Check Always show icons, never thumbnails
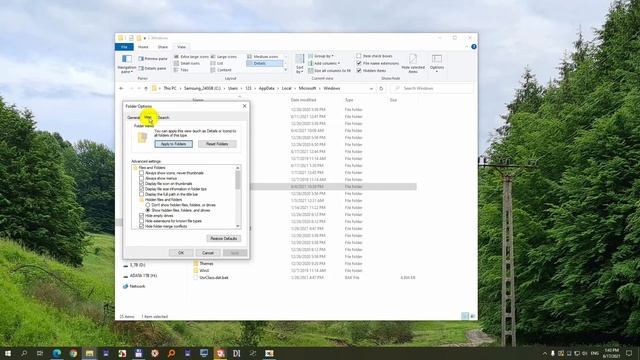Screen dimensions: 640x360 (171, 173)
